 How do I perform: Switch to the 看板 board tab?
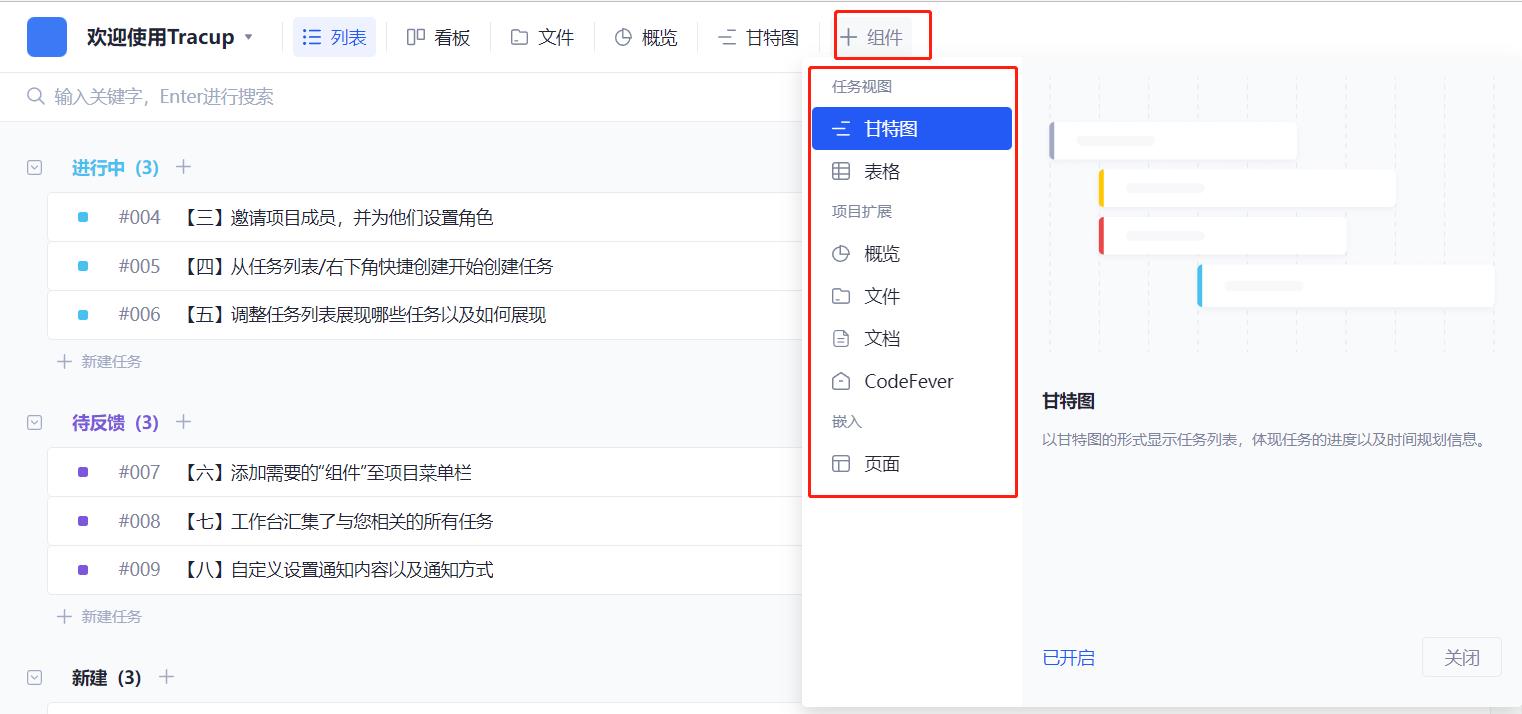(439, 37)
